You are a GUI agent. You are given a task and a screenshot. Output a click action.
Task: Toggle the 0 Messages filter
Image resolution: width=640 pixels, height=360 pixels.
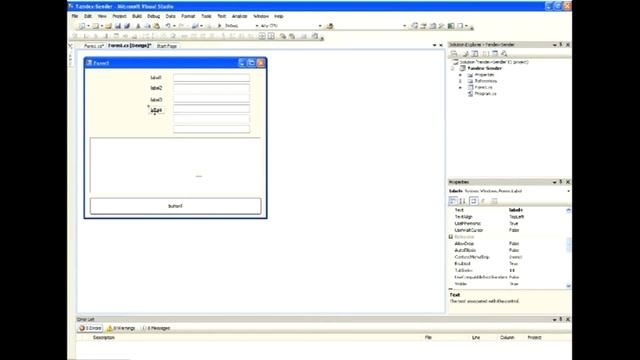tap(156, 328)
